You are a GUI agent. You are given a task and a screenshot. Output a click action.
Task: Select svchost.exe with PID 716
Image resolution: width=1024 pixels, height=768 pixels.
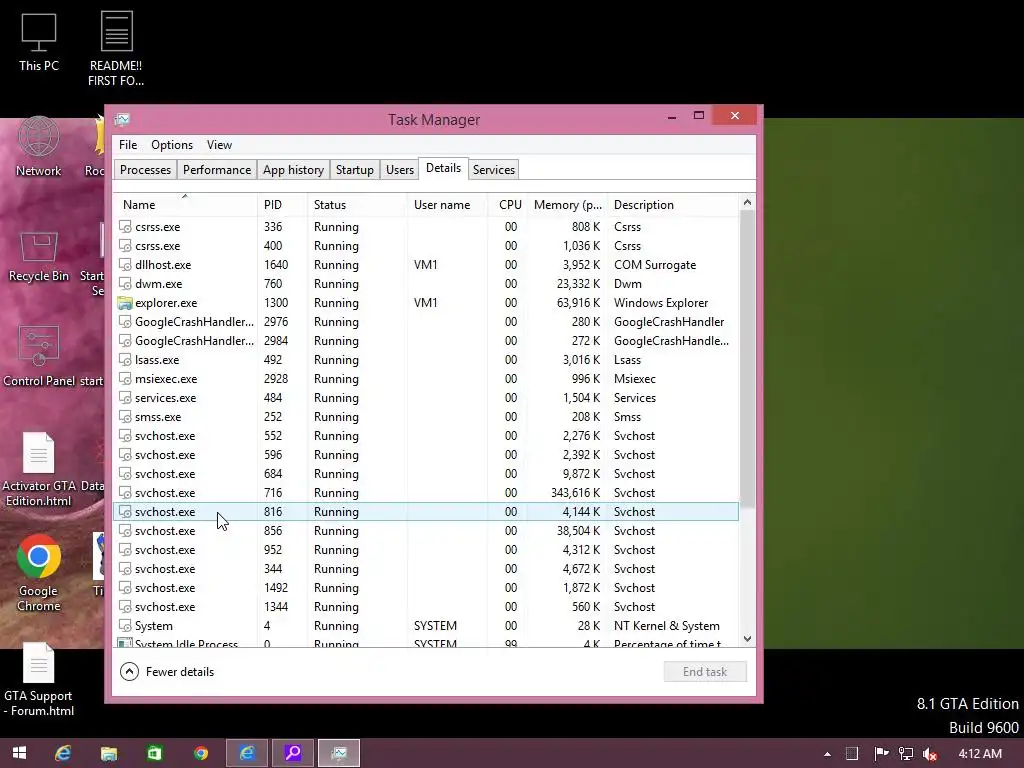coord(426,492)
